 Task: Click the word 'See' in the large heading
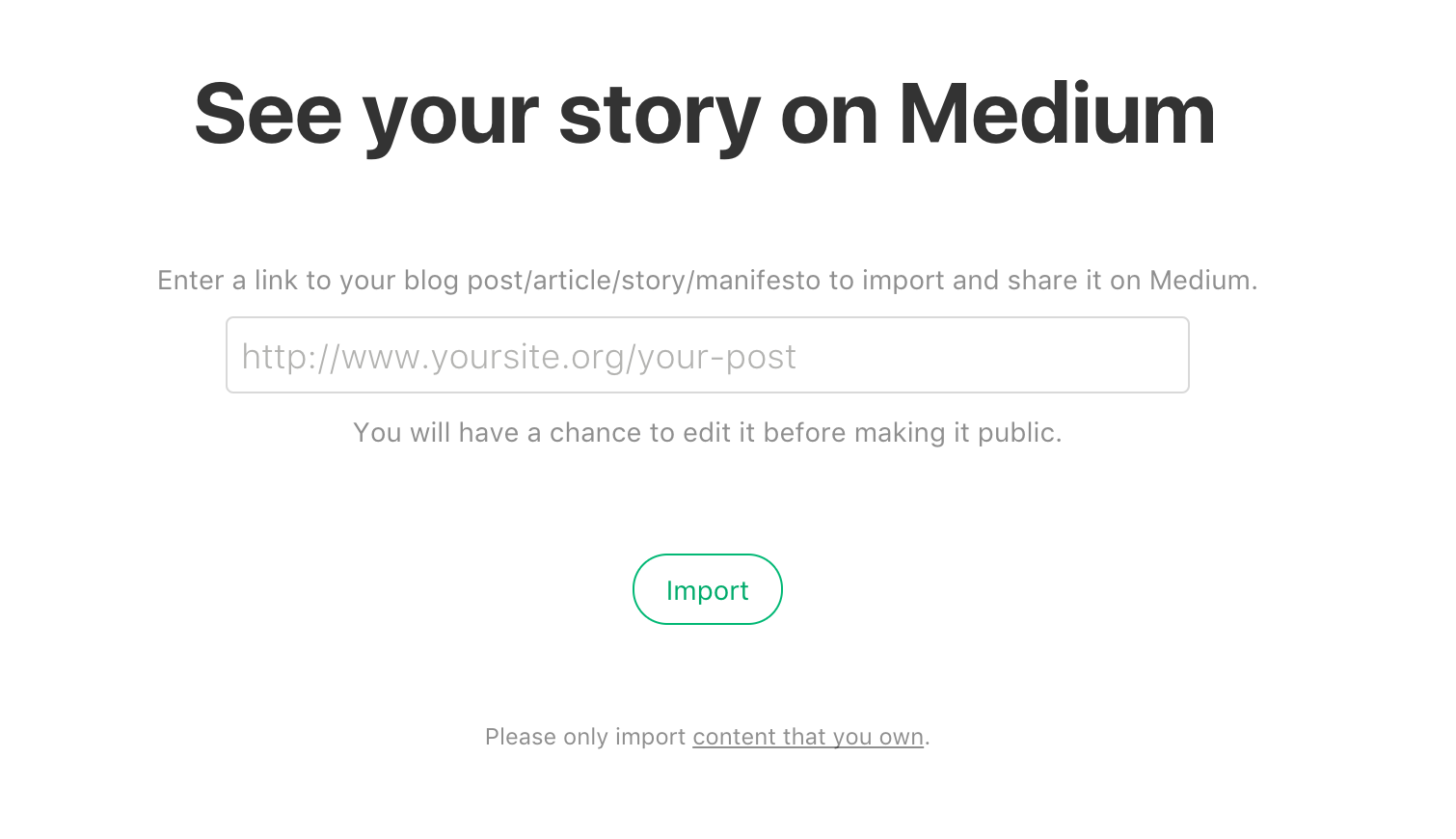click(x=268, y=115)
